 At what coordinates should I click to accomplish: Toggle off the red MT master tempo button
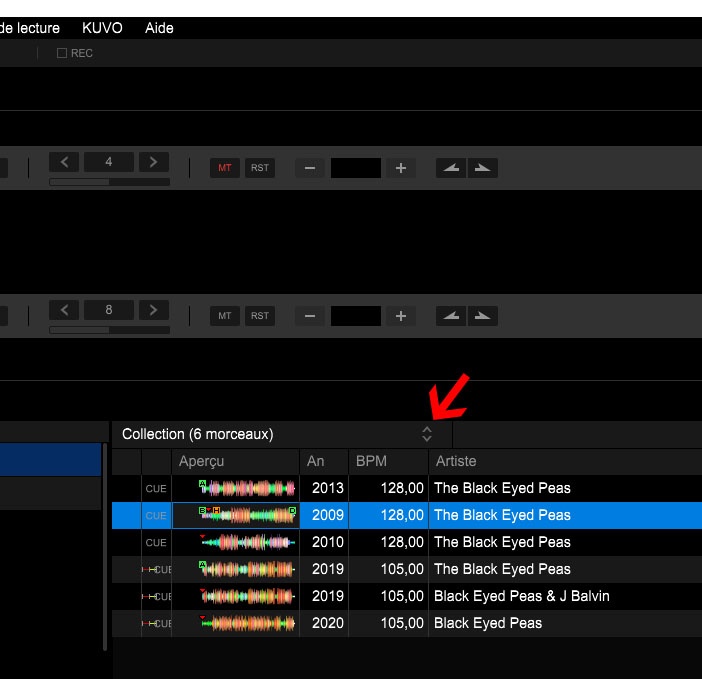click(224, 168)
